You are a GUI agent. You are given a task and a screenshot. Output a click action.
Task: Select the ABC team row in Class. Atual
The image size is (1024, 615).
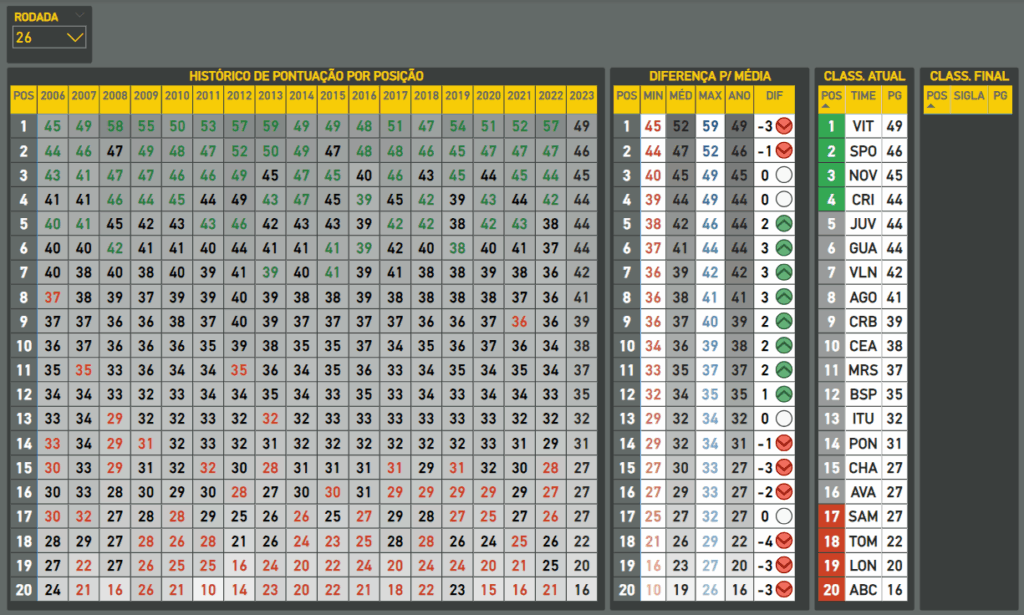862,590
